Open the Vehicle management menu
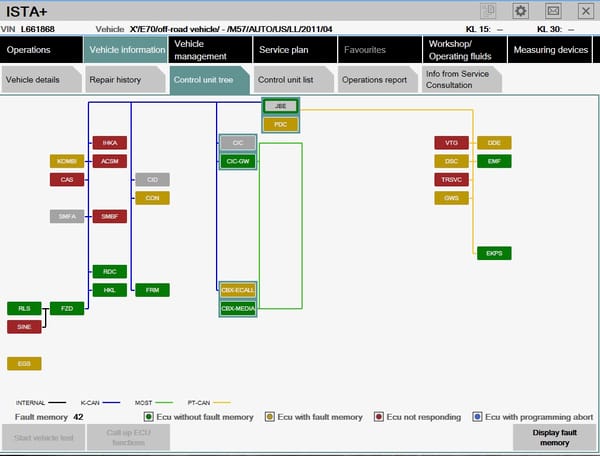Screen dimensions: 600x456 [x=210, y=50]
